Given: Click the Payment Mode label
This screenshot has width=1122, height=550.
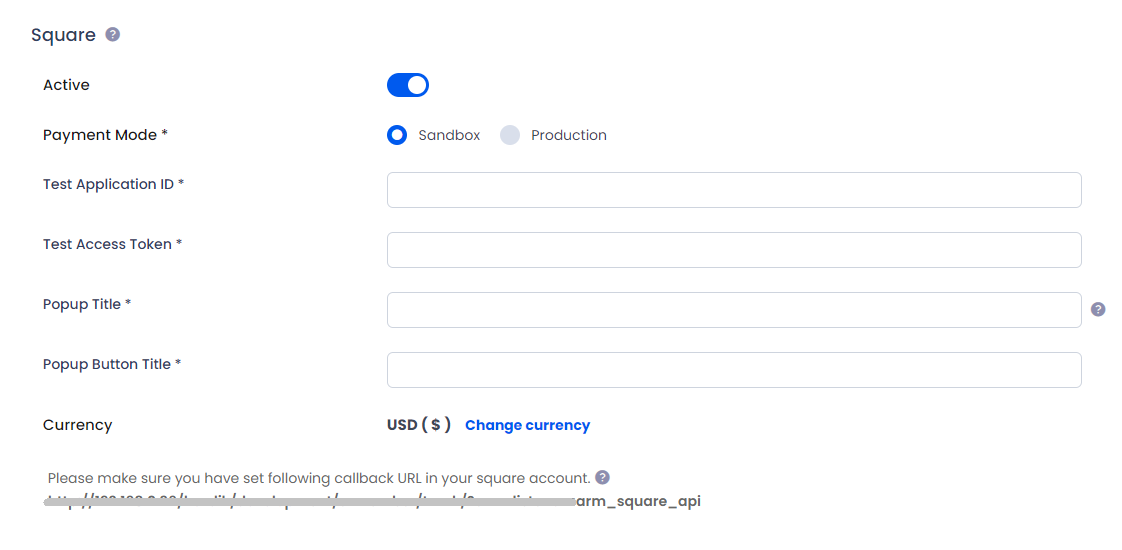Looking at the screenshot, I should (x=105, y=135).
